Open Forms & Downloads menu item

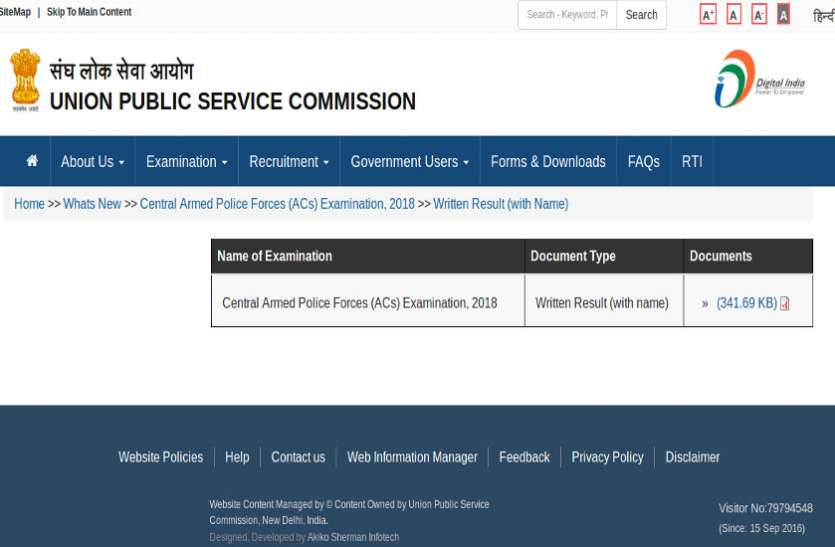coord(548,161)
